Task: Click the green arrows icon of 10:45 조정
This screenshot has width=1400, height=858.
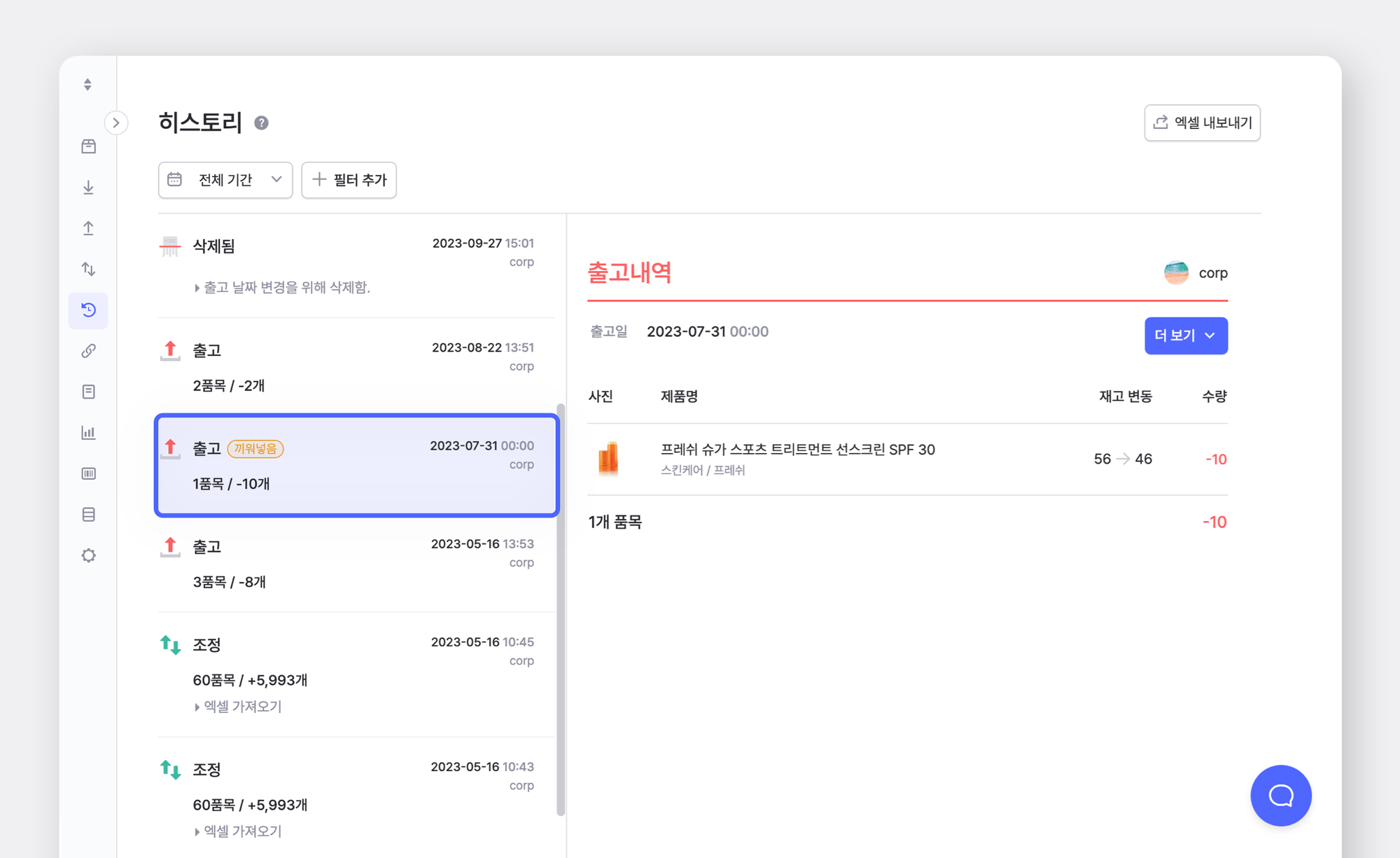Action: click(x=170, y=644)
